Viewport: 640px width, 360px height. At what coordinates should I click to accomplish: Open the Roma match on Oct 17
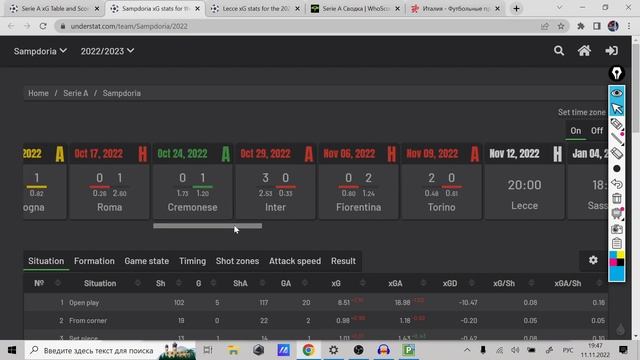(109, 181)
